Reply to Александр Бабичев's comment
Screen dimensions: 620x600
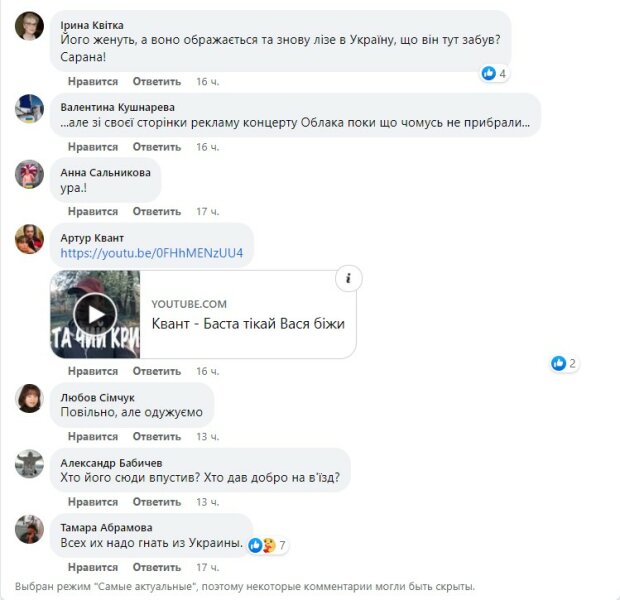point(157,502)
